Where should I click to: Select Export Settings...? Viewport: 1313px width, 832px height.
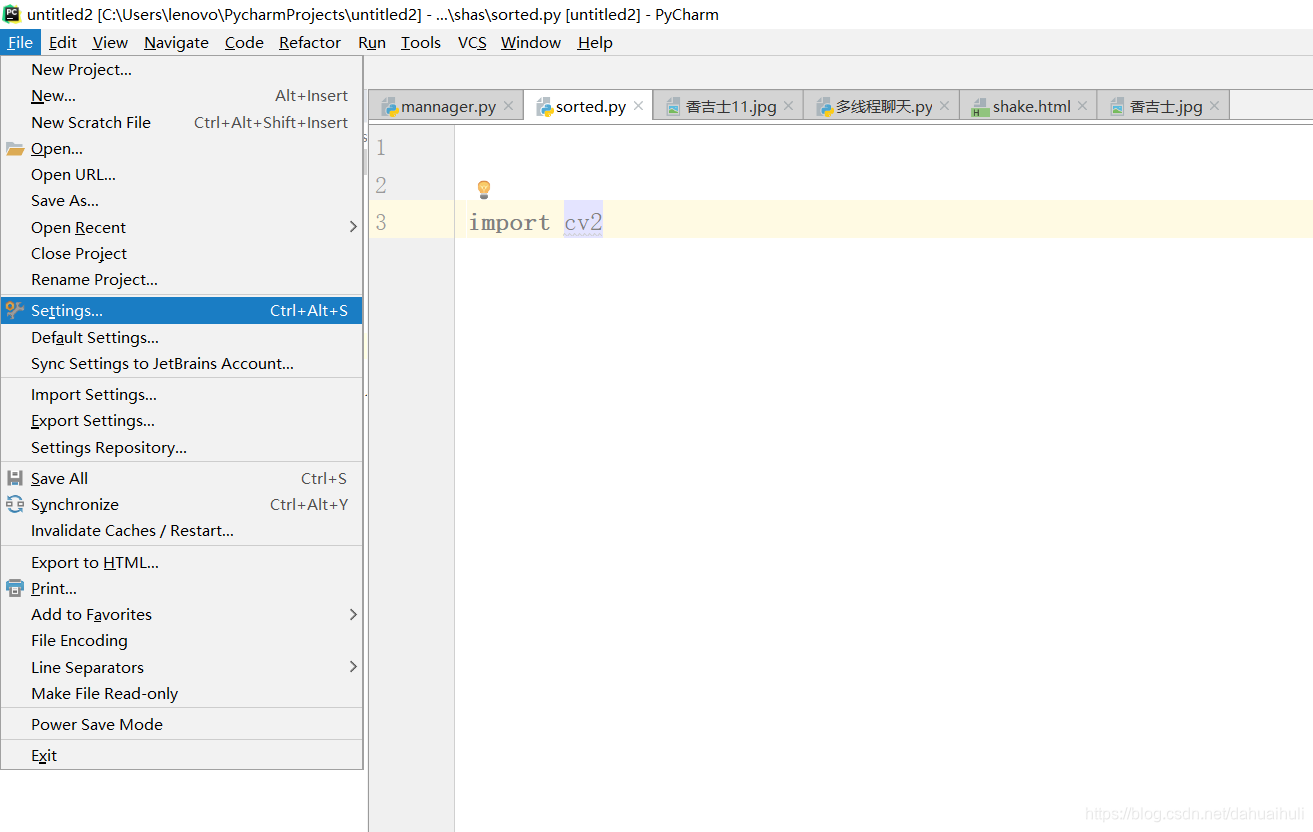coord(181,420)
